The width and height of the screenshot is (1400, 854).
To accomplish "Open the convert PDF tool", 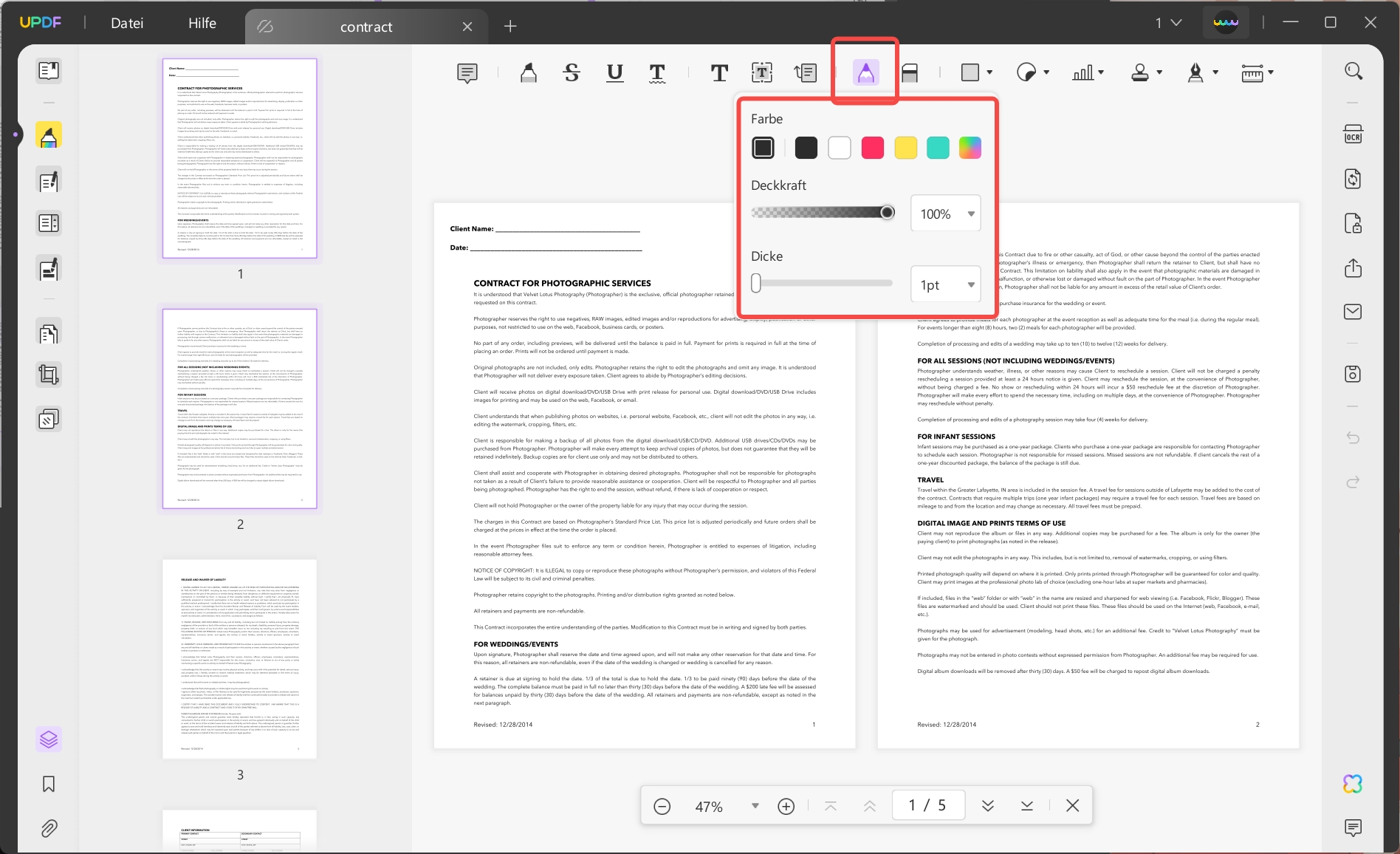I will pos(1353,179).
